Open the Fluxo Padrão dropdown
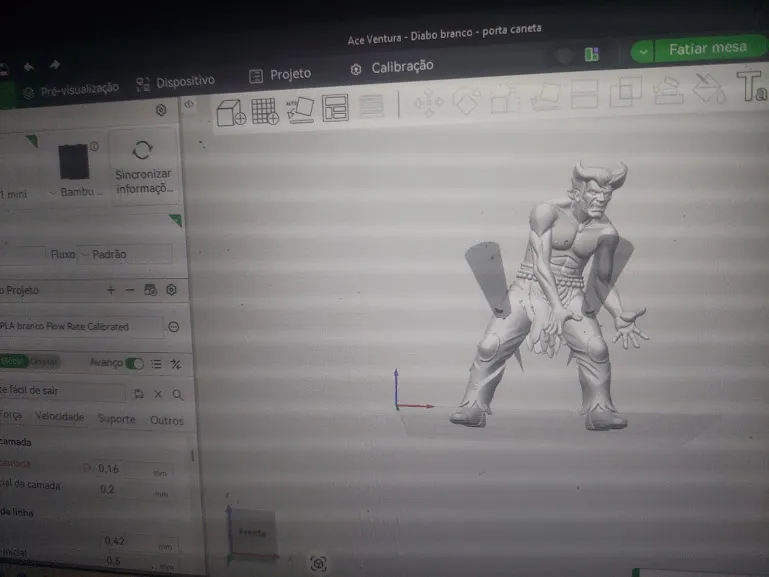The height and width of the screenshot is (577, 769). click(x=125, y=254)
